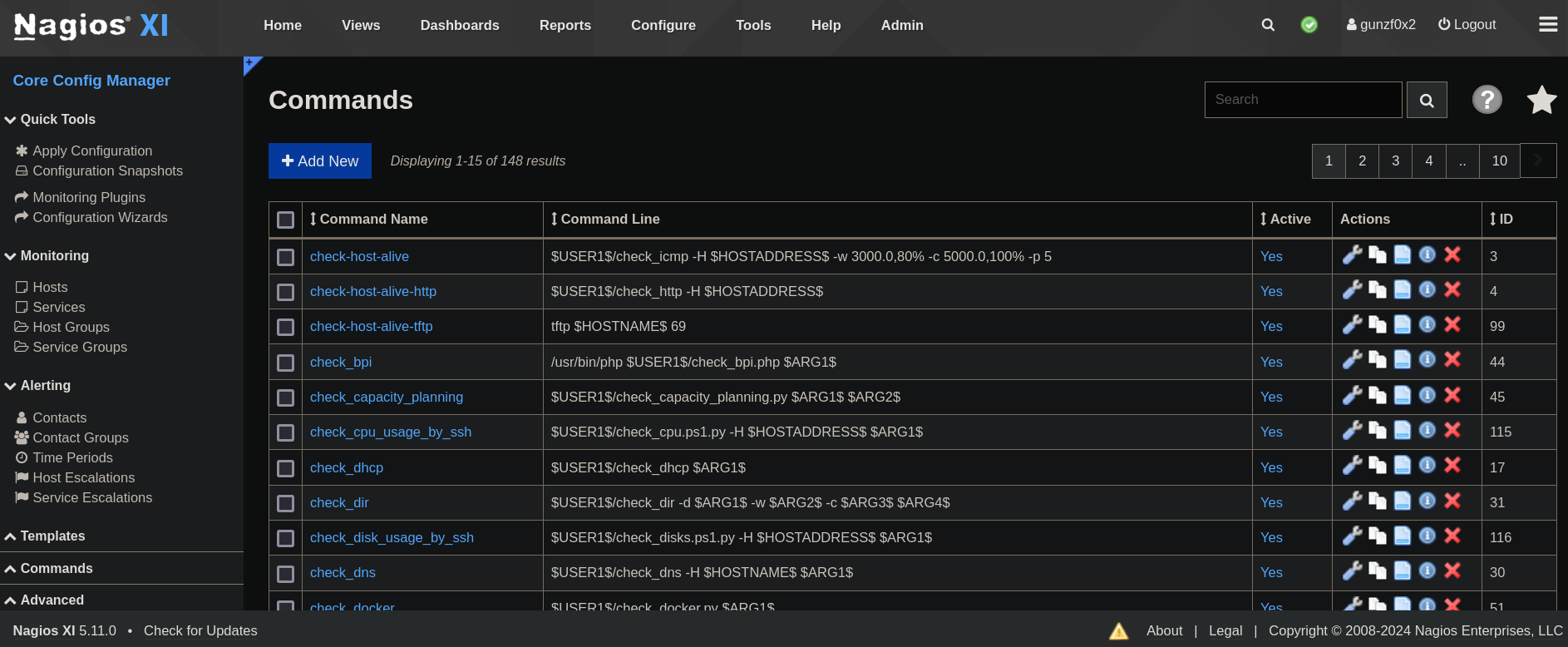Screen dimensions: 1568x647
Task: Delete check_capacity_planning with the red X icon
Action: [1452, 395]
